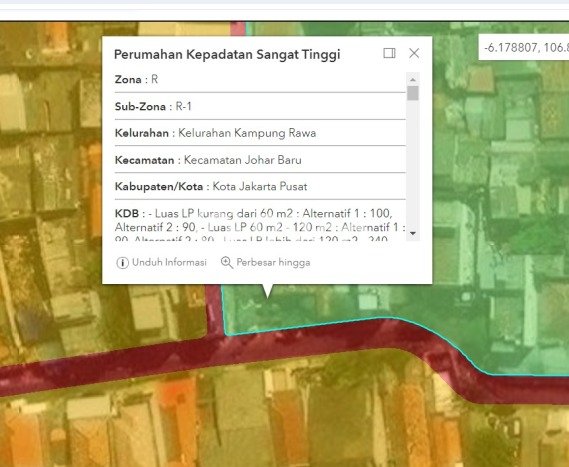Click the text Kecamatan Johar Baru
The width and height of the screenshot is (569, 467).
[243, 160]
